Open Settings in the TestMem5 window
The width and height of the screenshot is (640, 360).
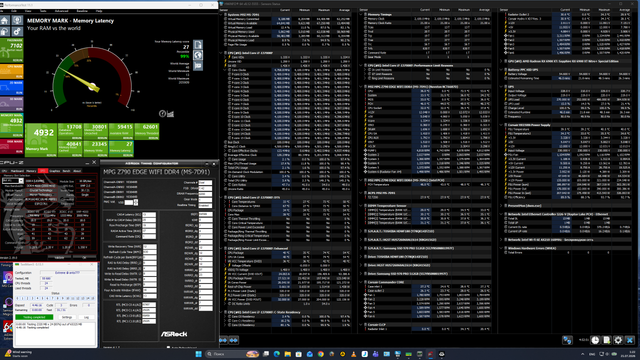tap(67, 317)
